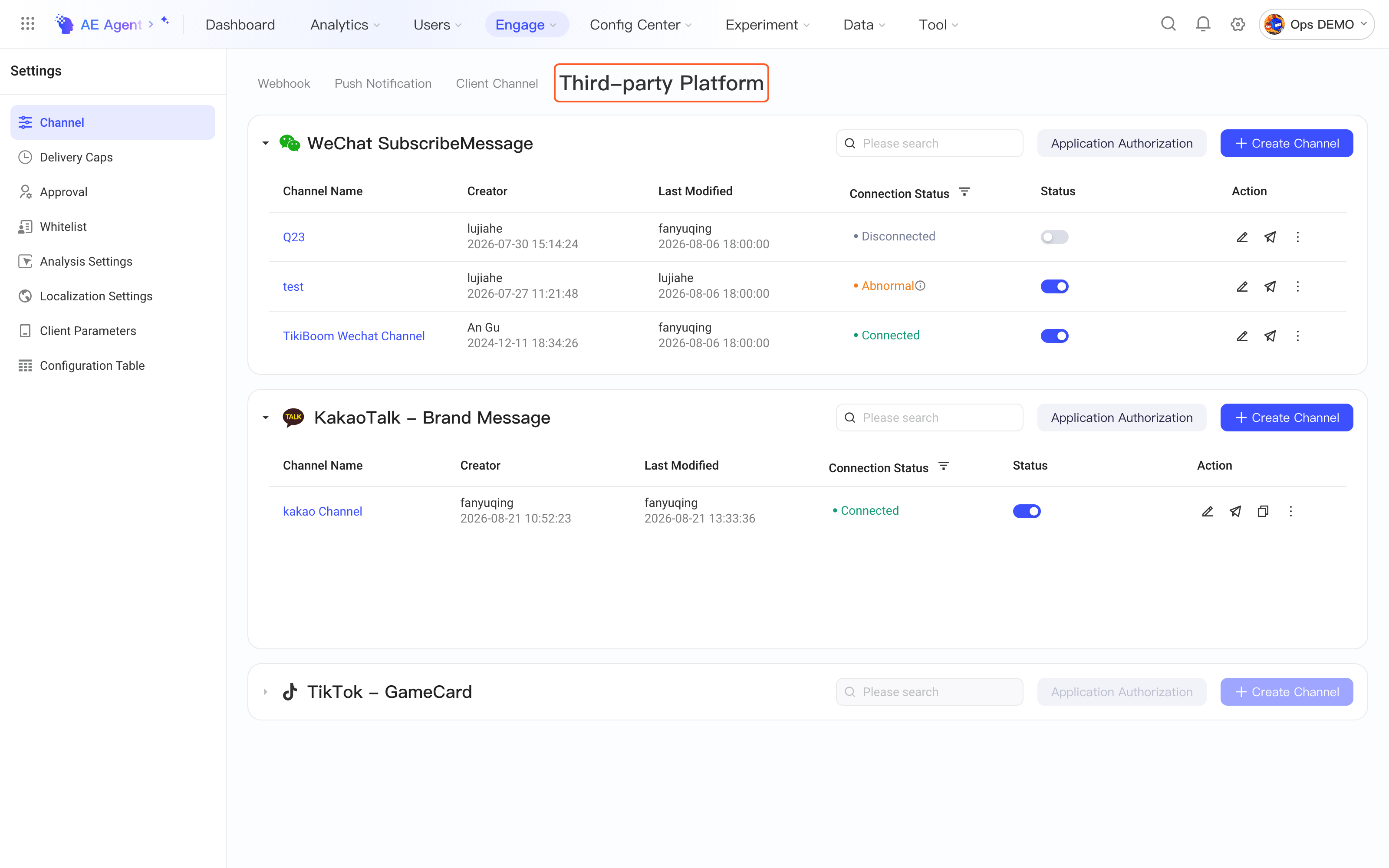The image size is (1389, 868).
Task: Enable the Q23 channel status toggle
Action: click(x=1054, y=237)
